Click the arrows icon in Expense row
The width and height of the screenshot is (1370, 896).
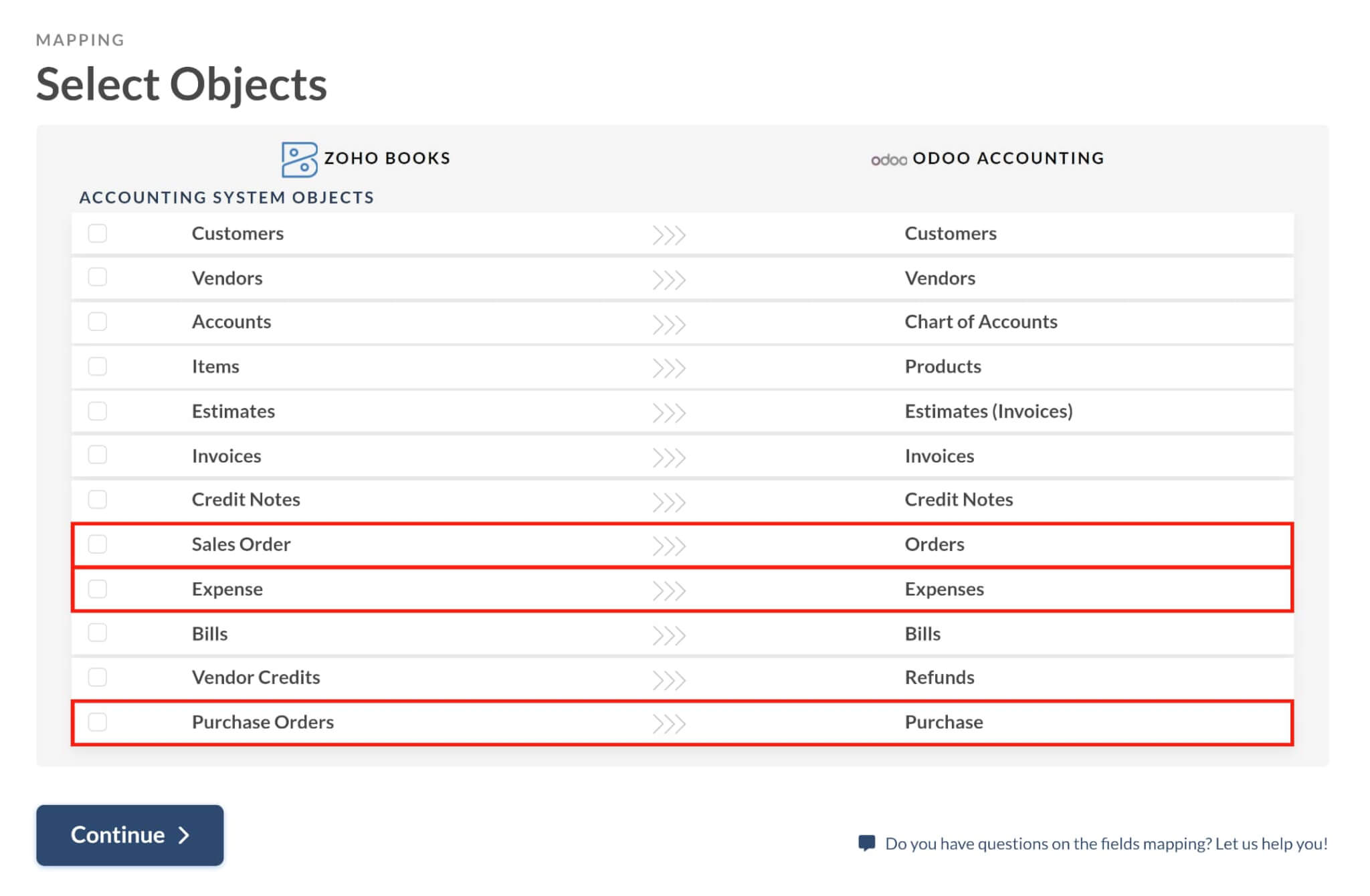point(670,591)
